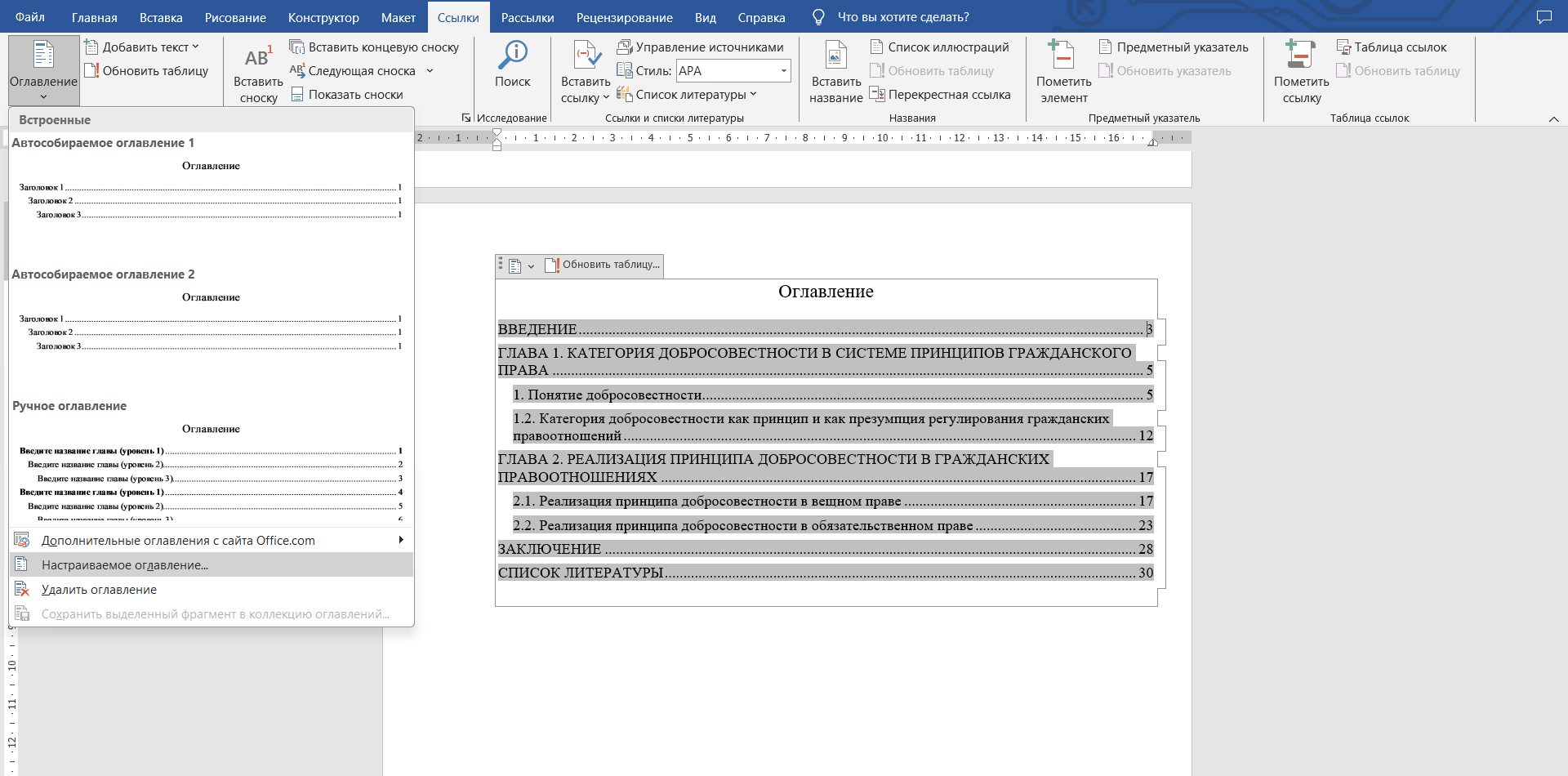Viewport: 1568px width, 776px height.
Task: Select Ручное оглавление preview
Action: (211, 461)
